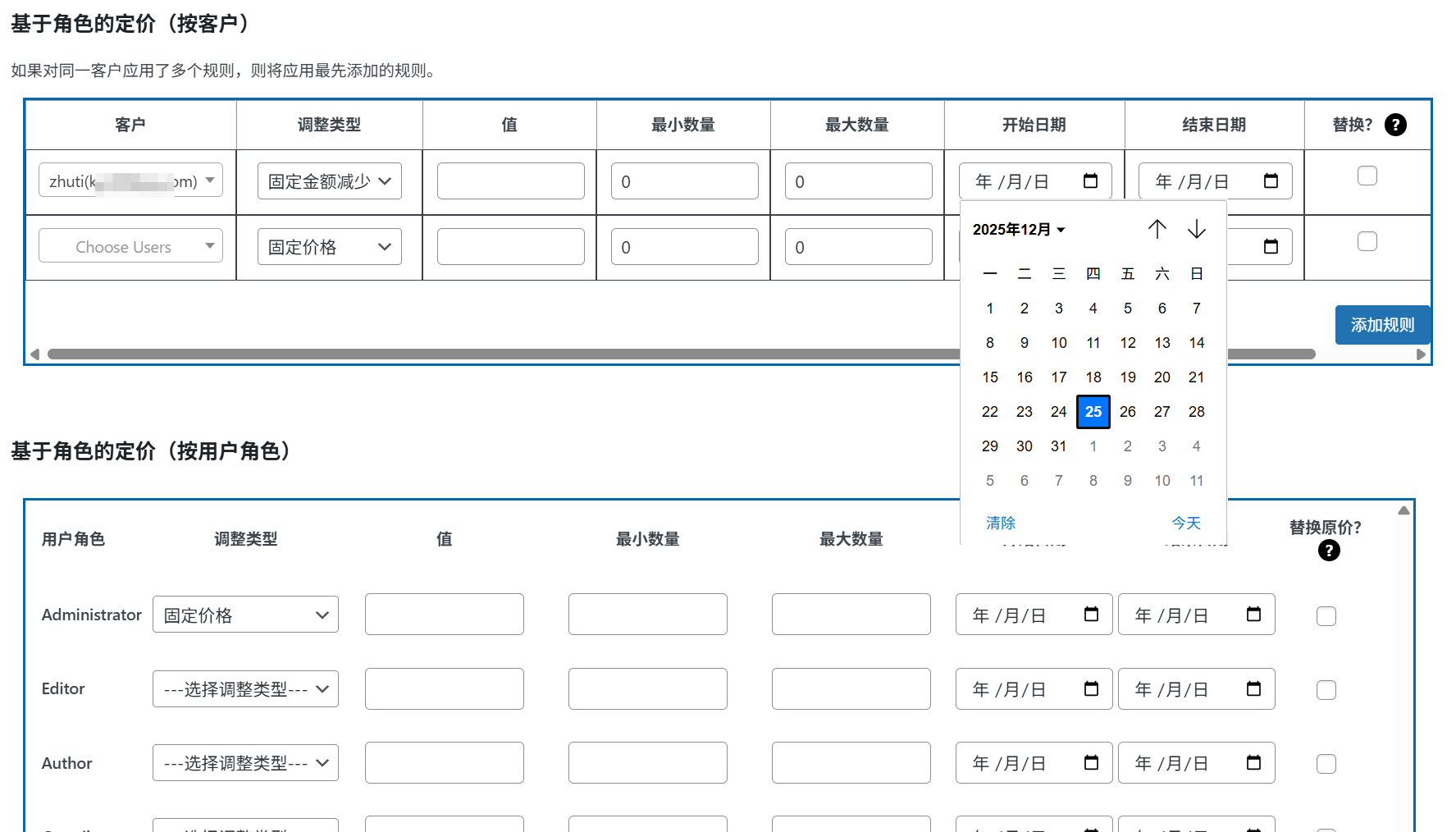Open the zhuti customer dropdown
Viewport: 1456px width, 832px height.
(130, 181)
